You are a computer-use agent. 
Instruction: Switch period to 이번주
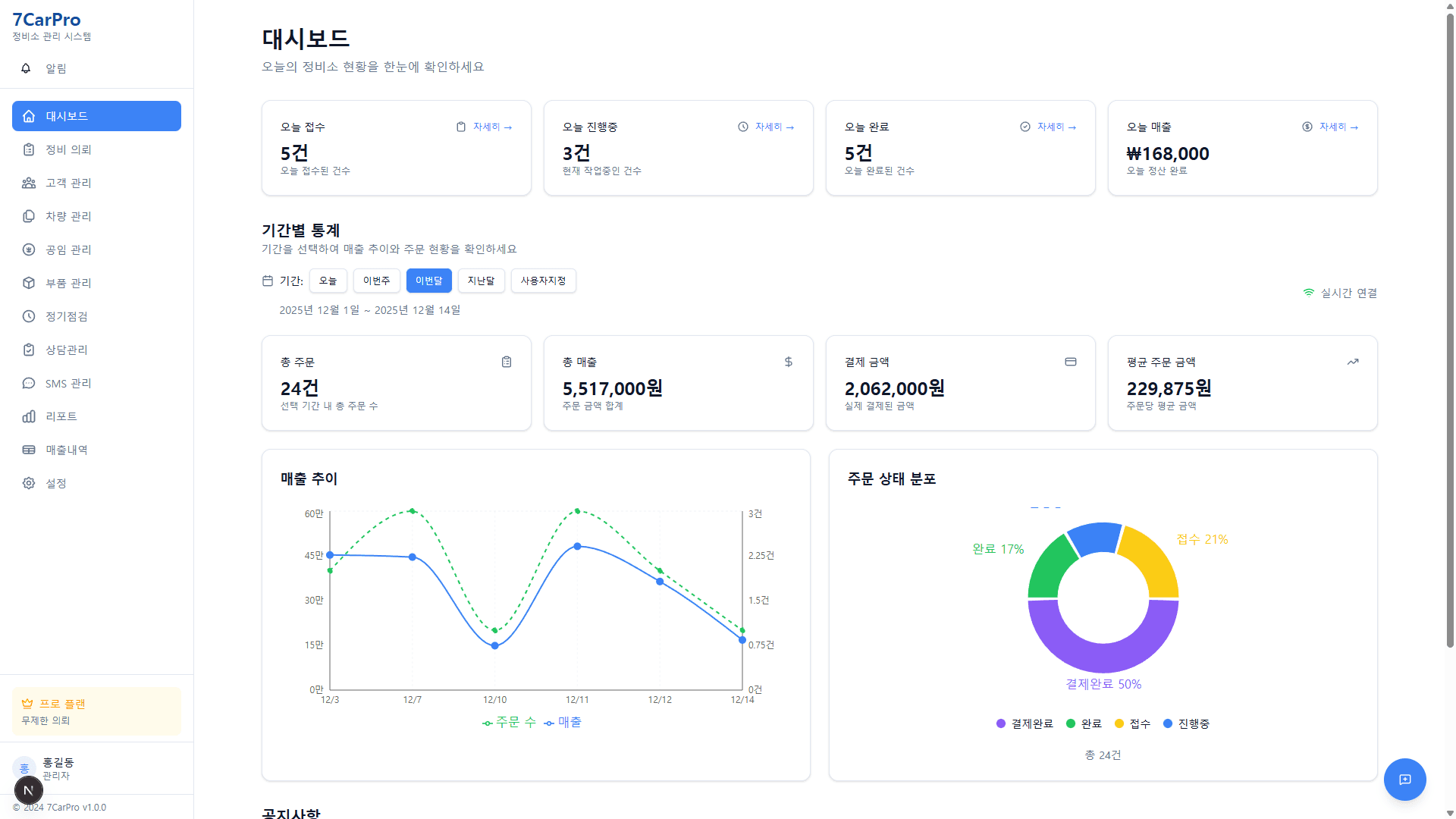click(376, 281)
